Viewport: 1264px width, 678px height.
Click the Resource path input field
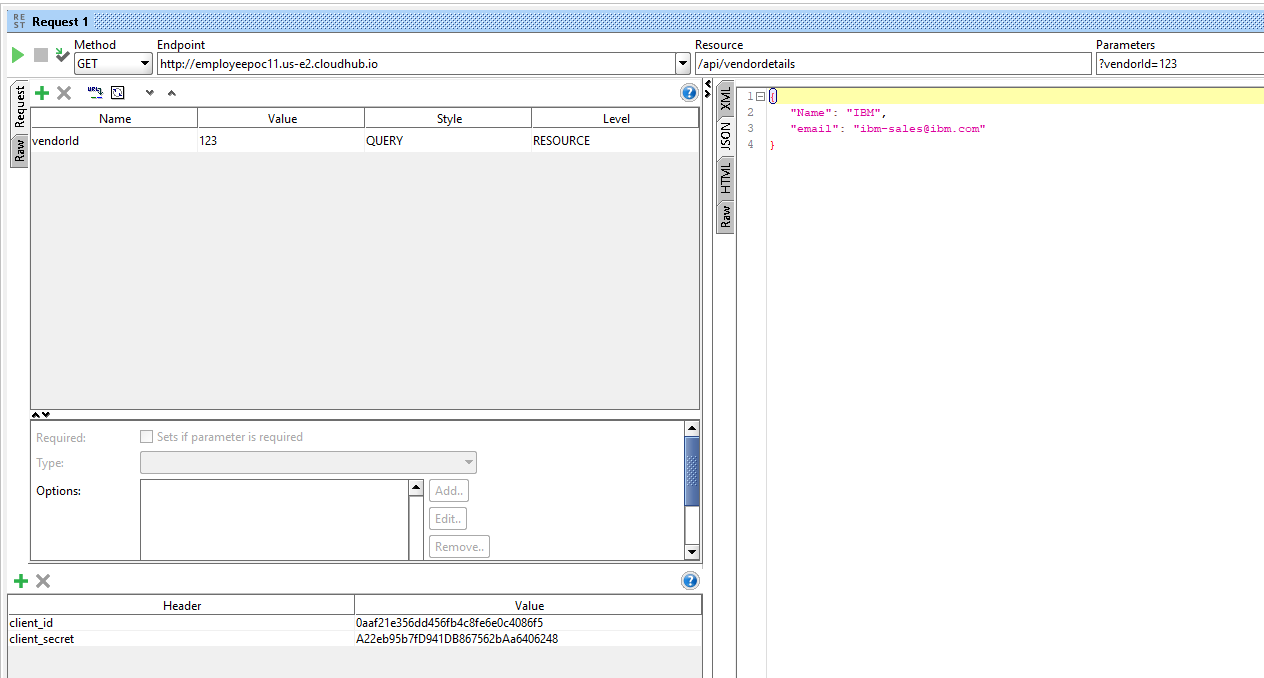coord(893,64)
